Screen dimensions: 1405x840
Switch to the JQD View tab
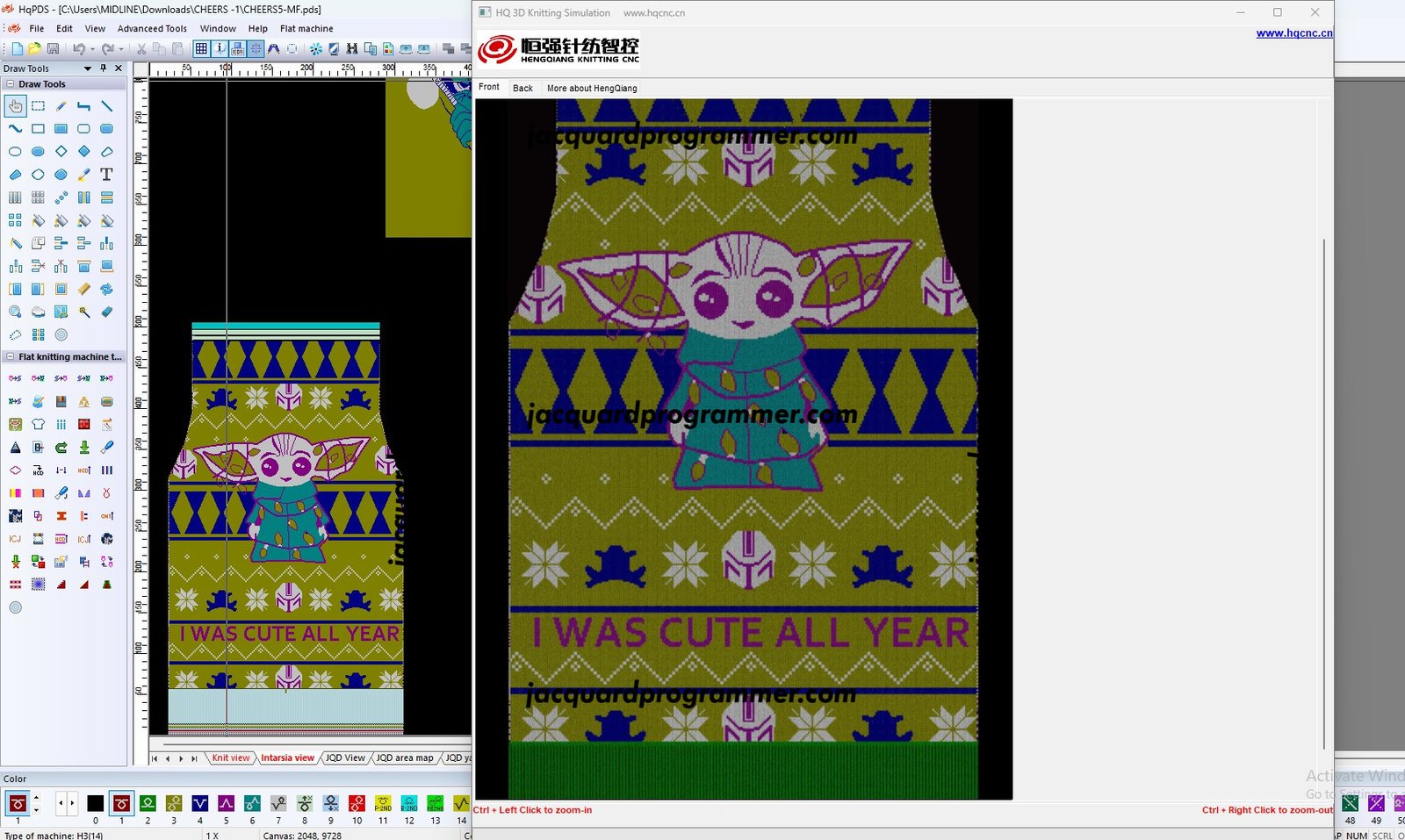coord(344,758)
